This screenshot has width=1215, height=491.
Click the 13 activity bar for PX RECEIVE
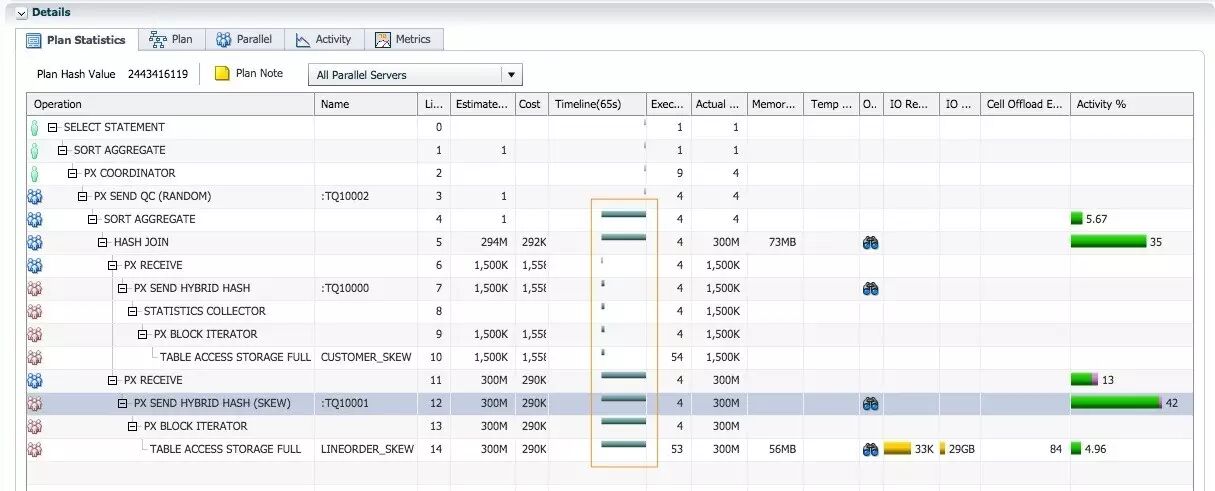click(x=1085, y=379)
